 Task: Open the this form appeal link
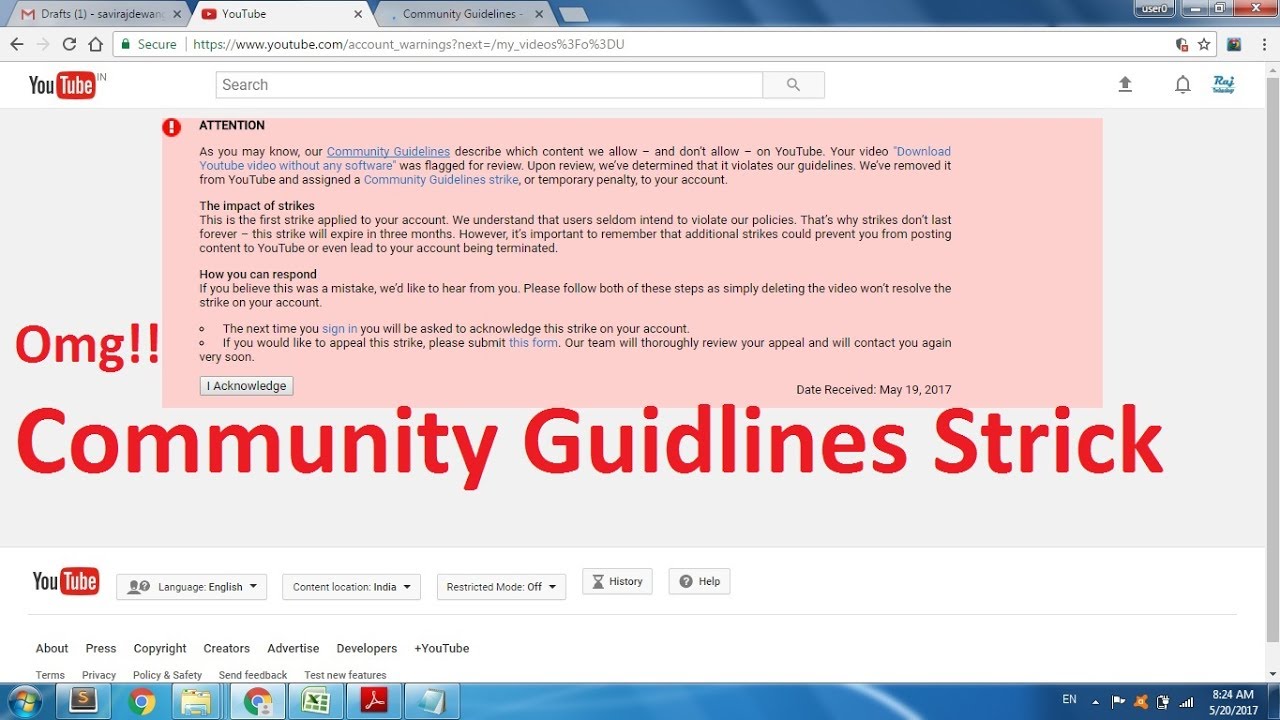[x=533, y=342]
